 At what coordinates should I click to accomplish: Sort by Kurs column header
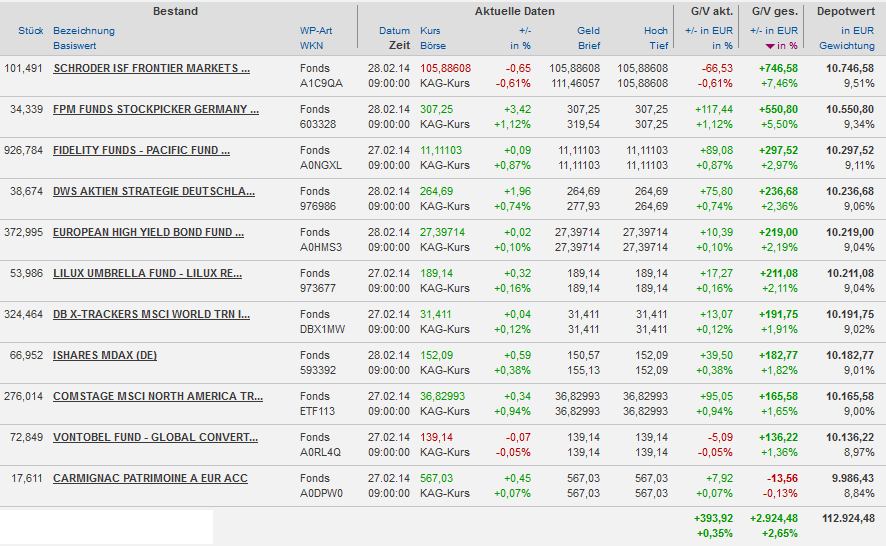pos(430,31)
